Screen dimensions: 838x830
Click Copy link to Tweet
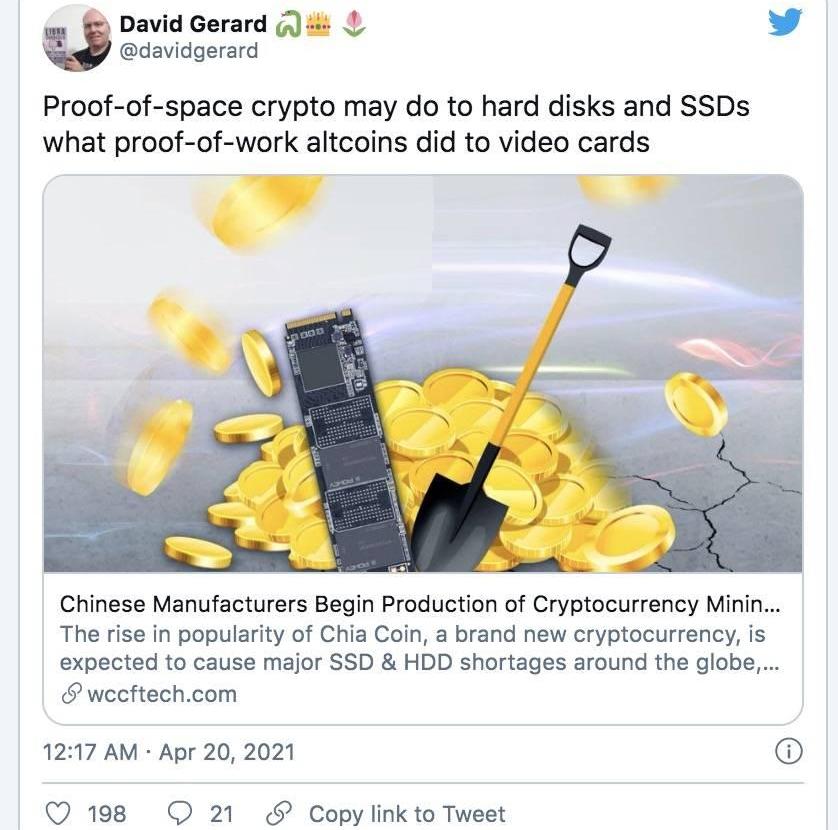click(x=407, y=813)
